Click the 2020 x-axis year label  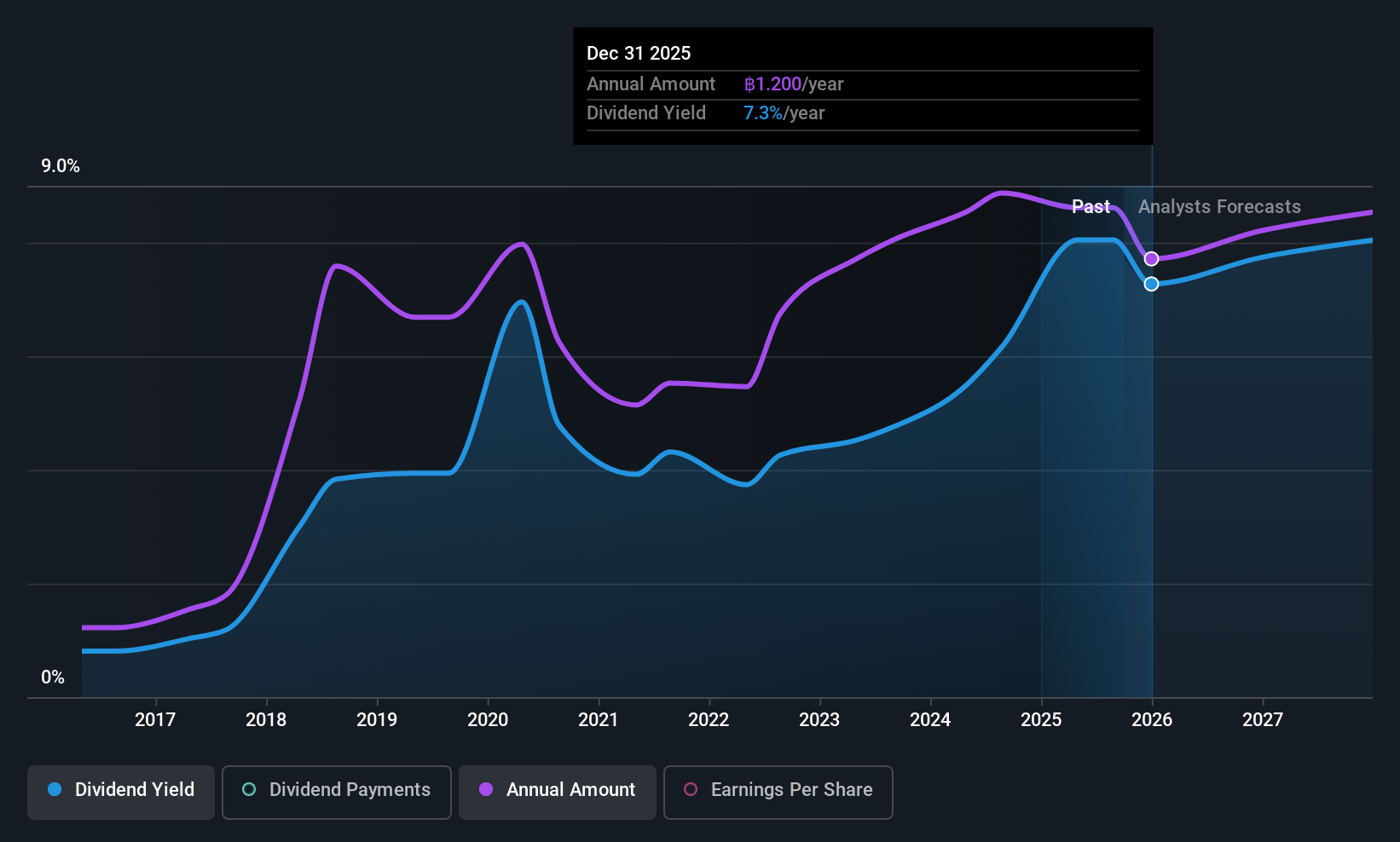click(x=488, y=719)
